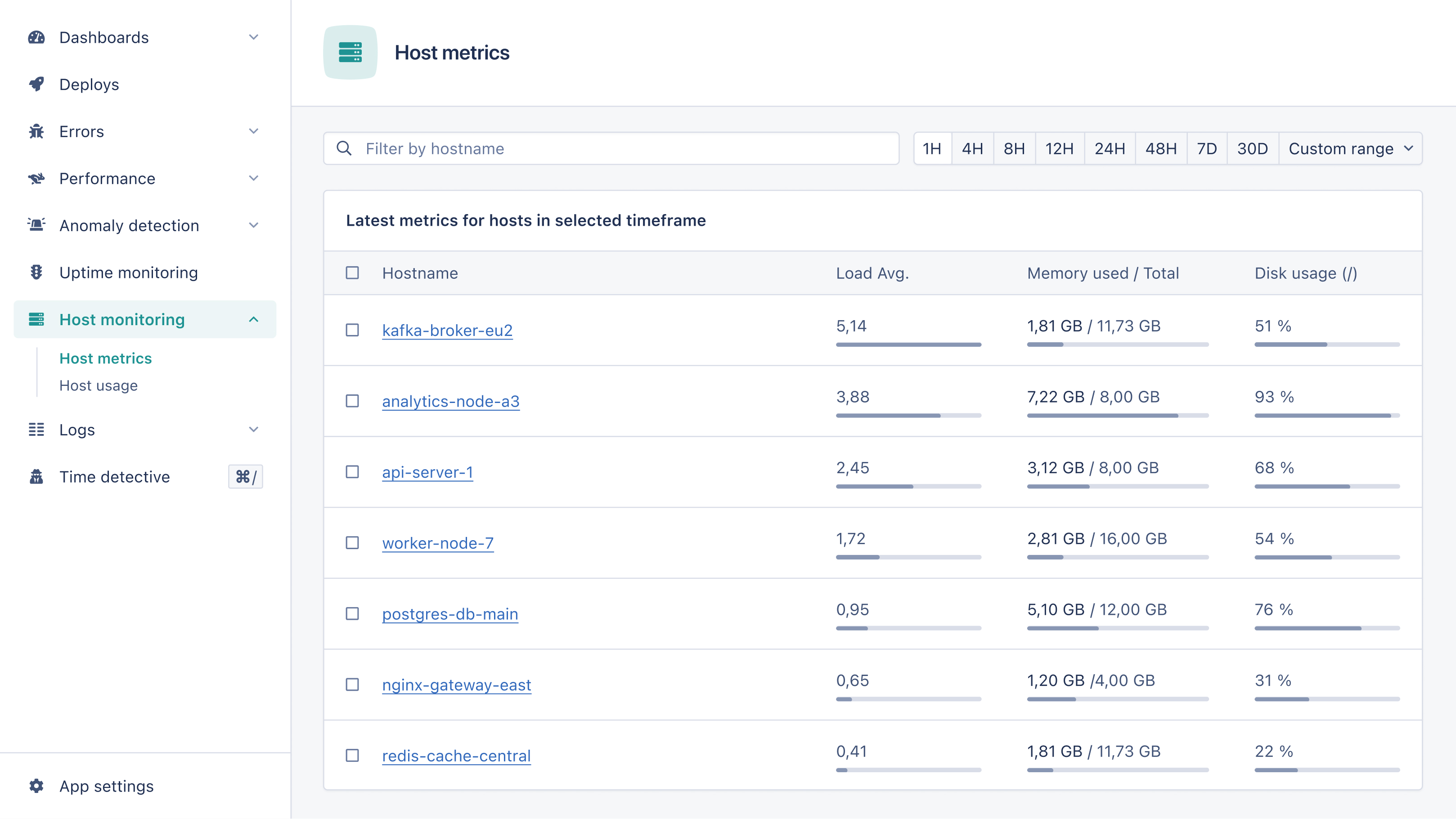Select the postgres-db-main row checkbox
The image size is (1456, 819).
tap(352, 613)
